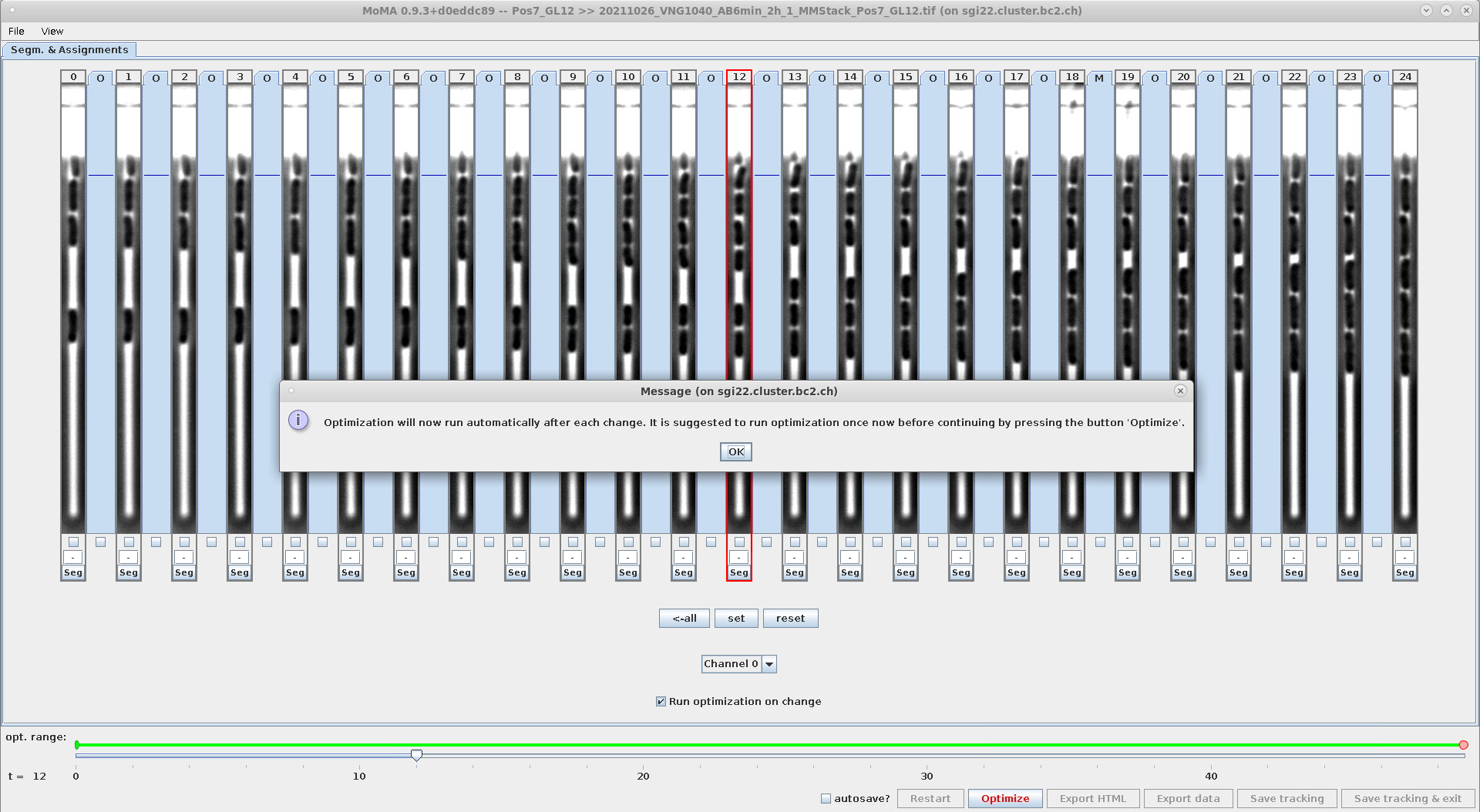This screenshot has width=1480, height=812.
Task: Click growth lane image of frame 16
Action: point(961,308)
